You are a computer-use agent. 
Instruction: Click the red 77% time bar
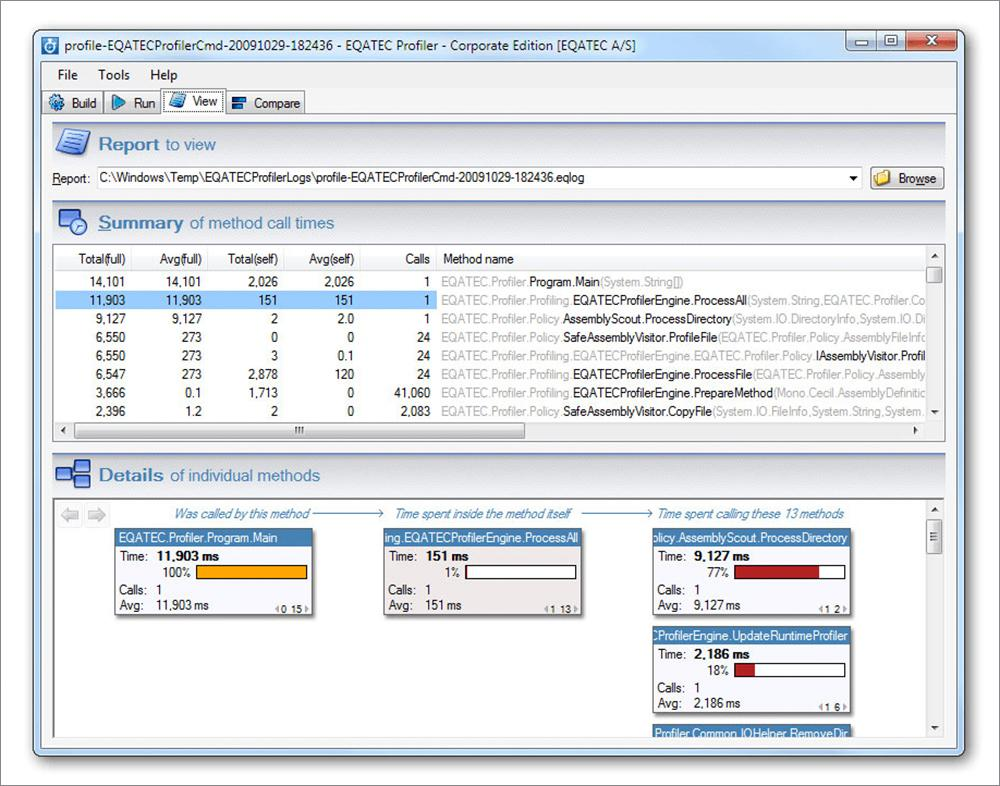(x=790, y=572)
